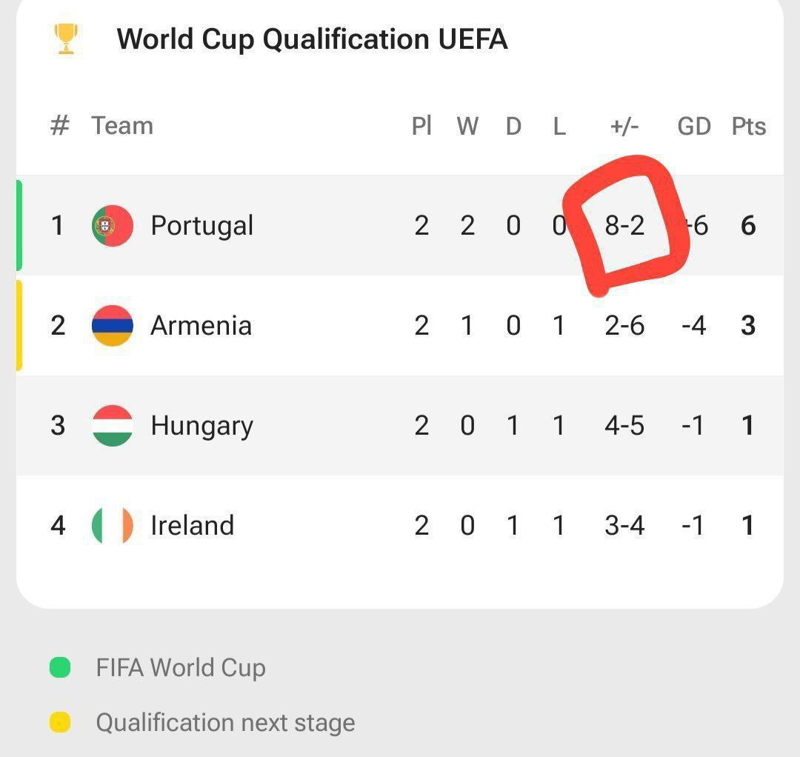Open the Hungary team name
This screenshot has width=800, height=757.
pos(202,426)
